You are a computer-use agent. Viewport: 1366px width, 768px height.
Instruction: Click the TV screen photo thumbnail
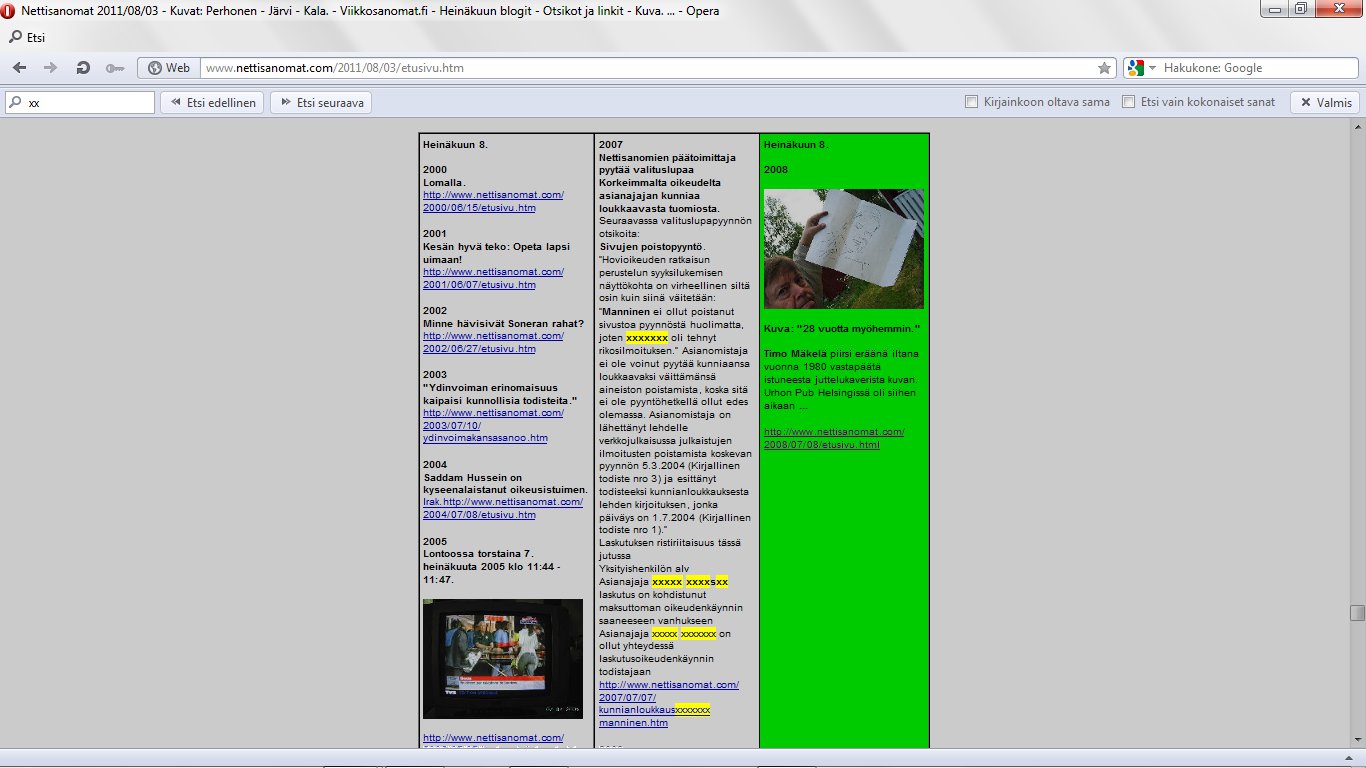[502, 658]
